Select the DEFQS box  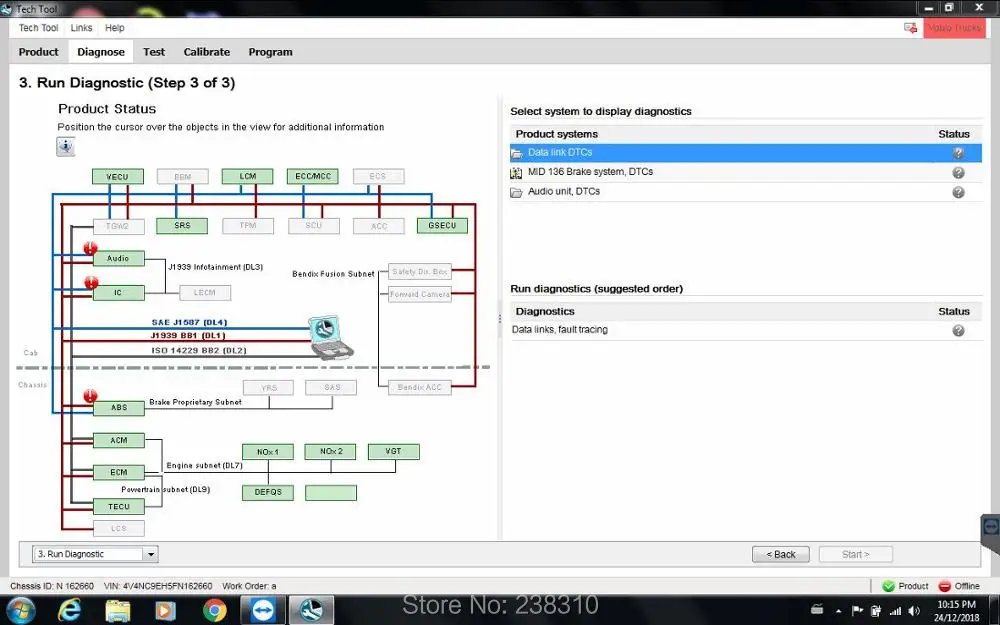click(x=268, y=492)
